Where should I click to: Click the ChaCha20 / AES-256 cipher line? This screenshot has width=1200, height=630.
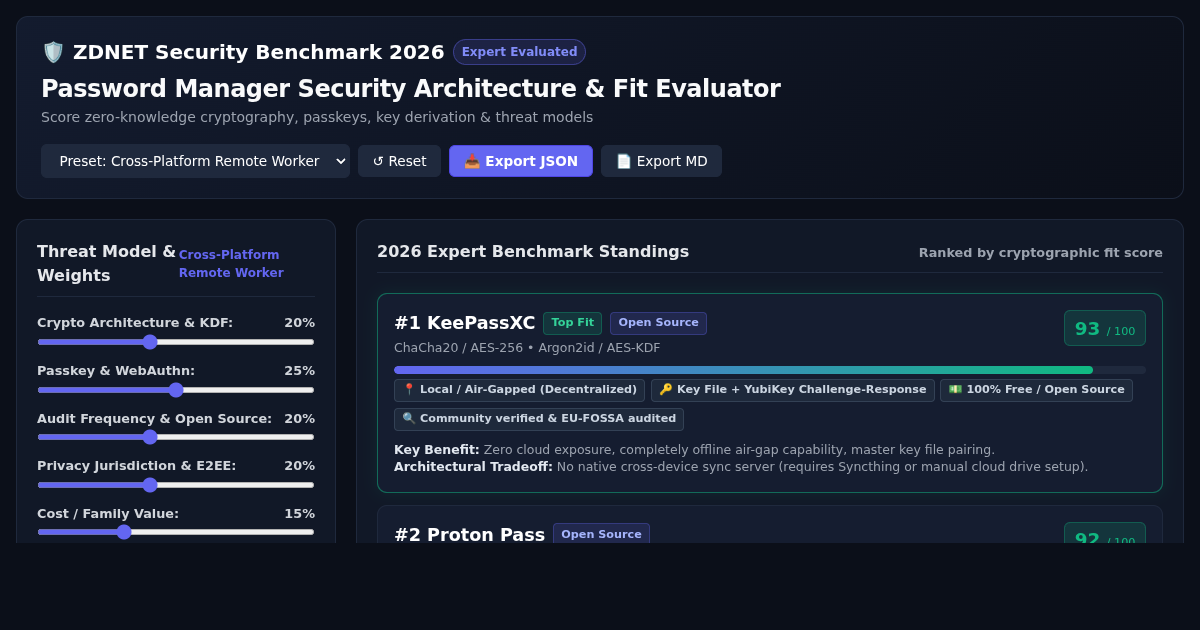click(527, 348)
